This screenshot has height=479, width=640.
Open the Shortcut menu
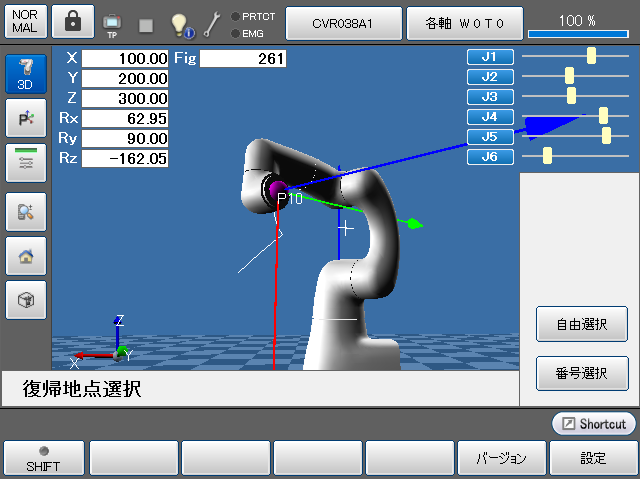593,424
